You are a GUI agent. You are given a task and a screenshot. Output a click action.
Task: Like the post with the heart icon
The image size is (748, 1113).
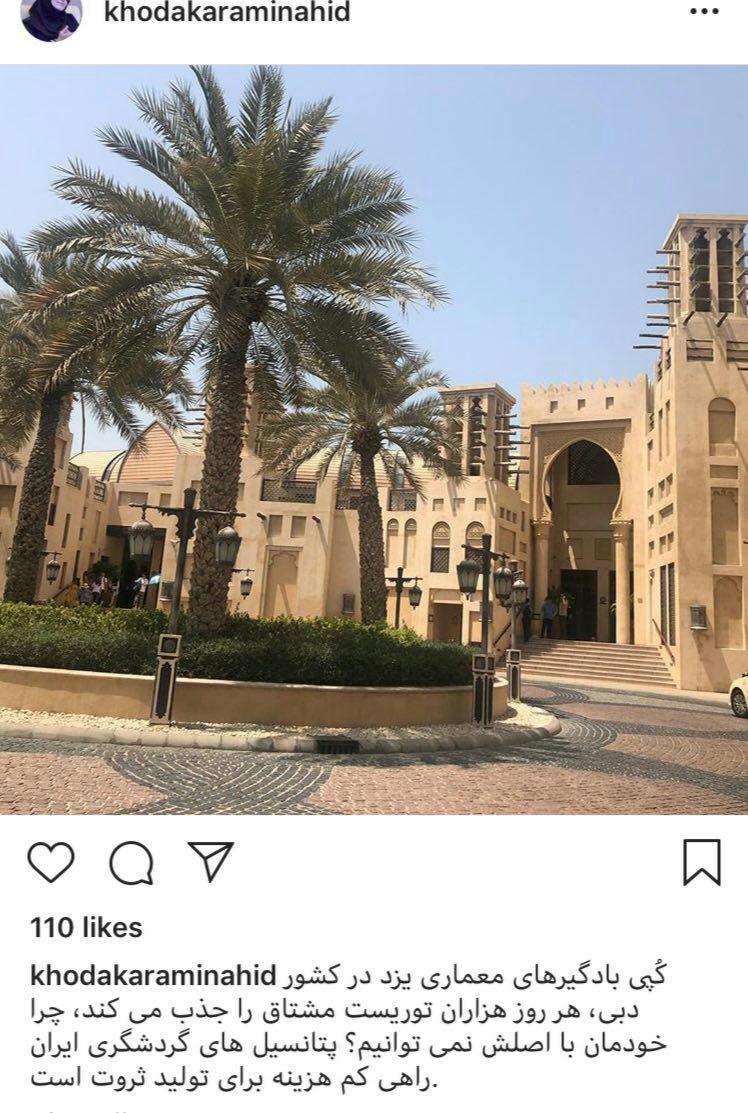click(x=51, y=862)
